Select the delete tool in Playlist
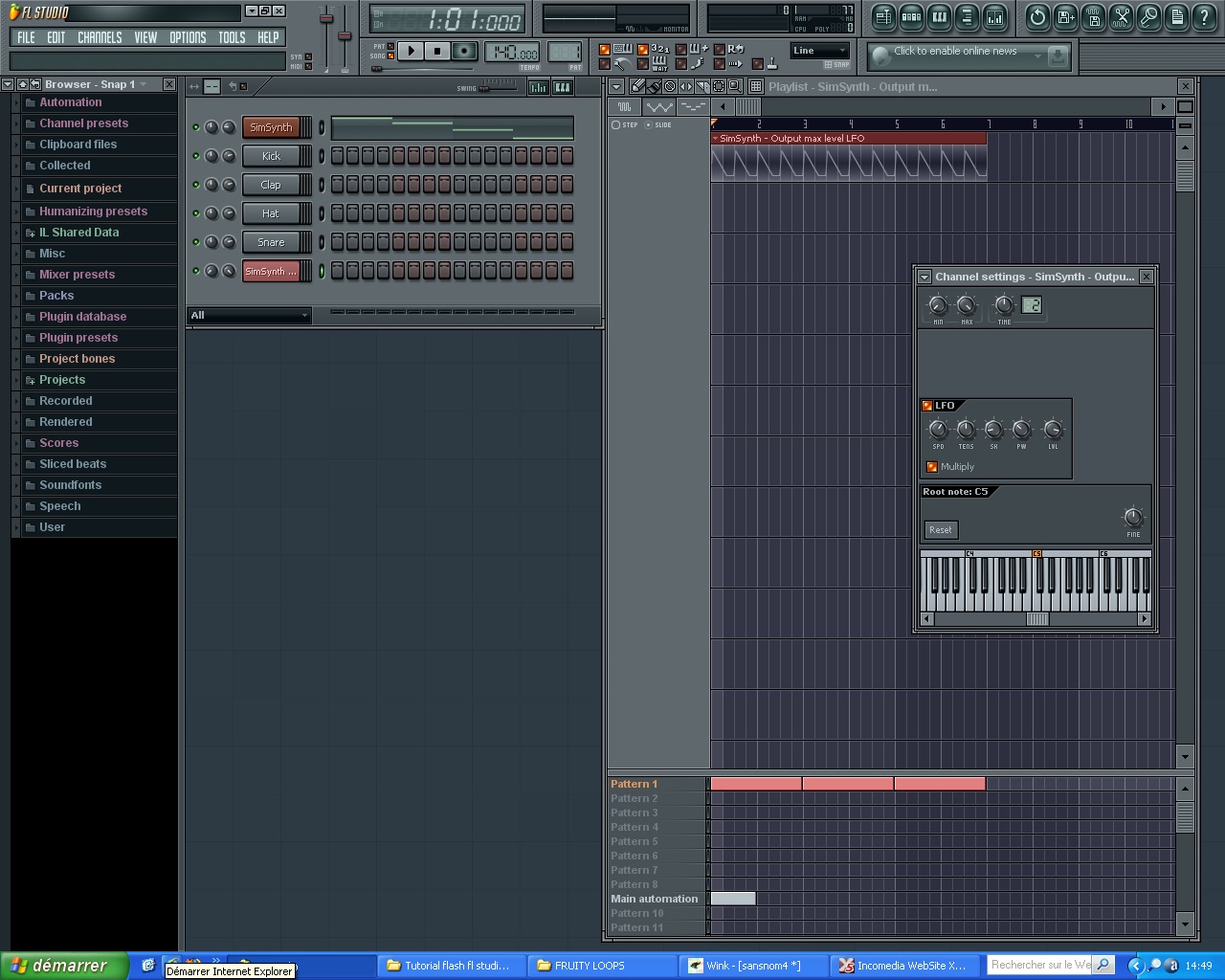Viewport: 1225px width, 980px height. point(670,86)
